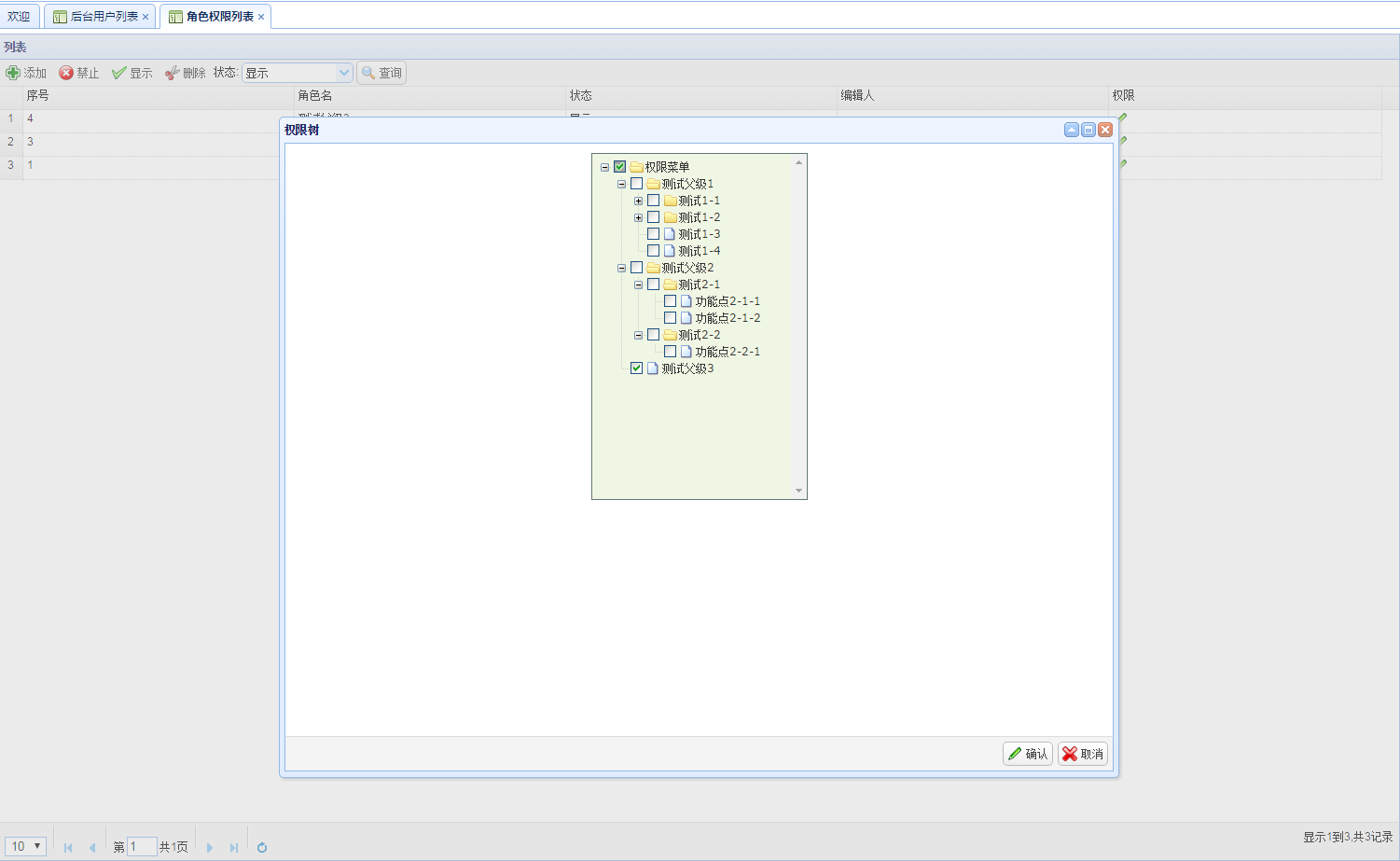Expand the 测试1-2 tree node
The width and height of the screenshot is (1400, 861).
pyautogui.click(x=638, y=218)
